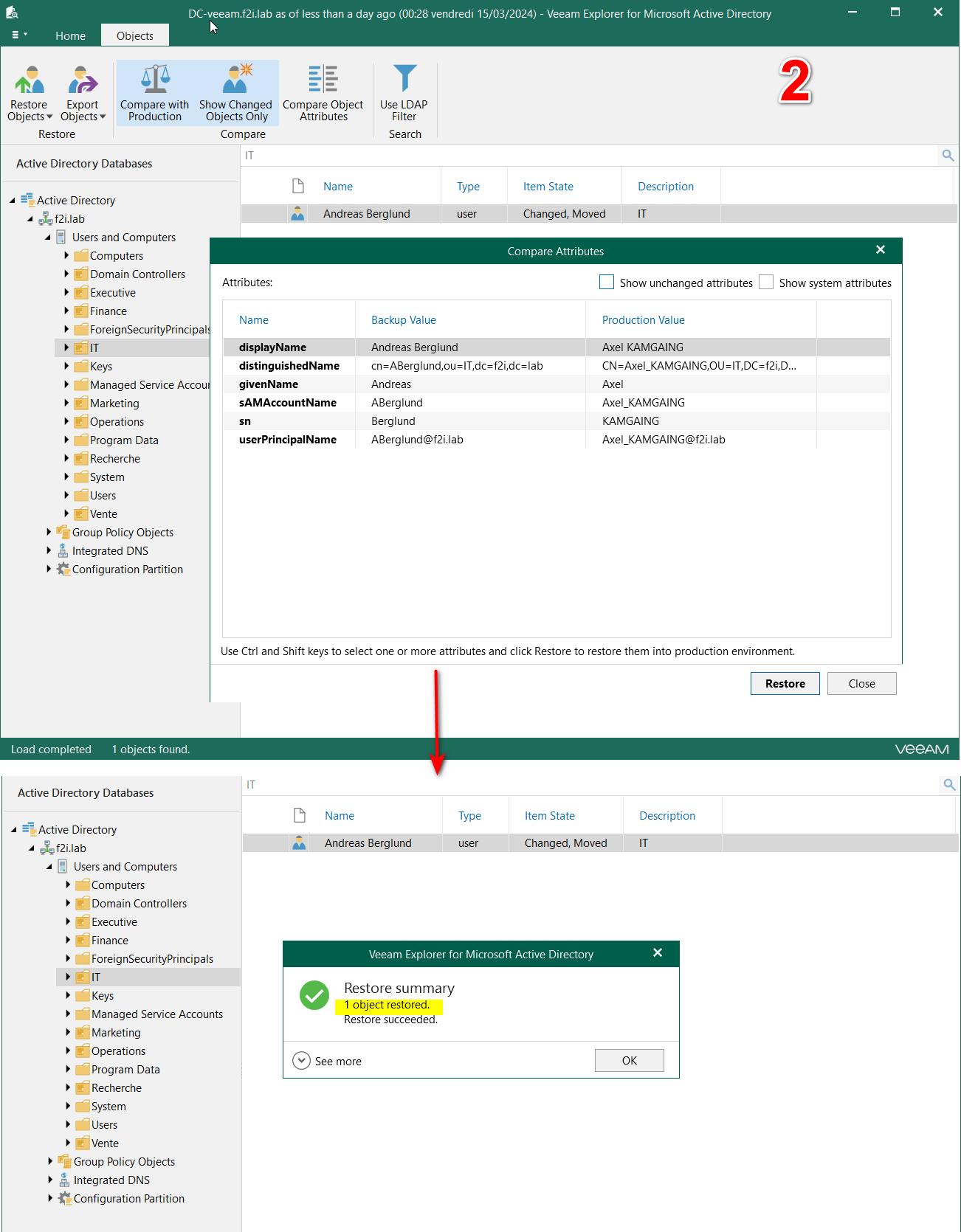Viewport: 961px width, 1232px height.
Task: Click the user icon beside Andreas Berglund in the top list
Action: pos(298,214)
